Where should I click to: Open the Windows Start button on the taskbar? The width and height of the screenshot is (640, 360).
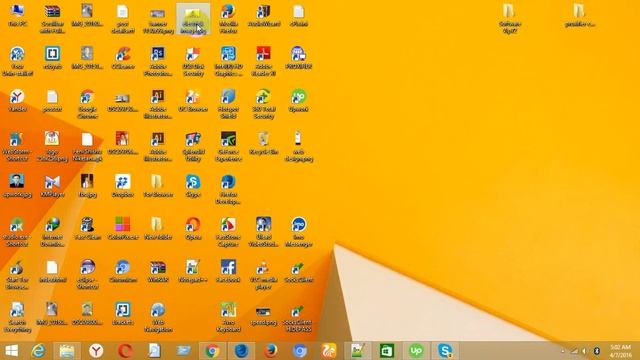click(x=11, y=351)
